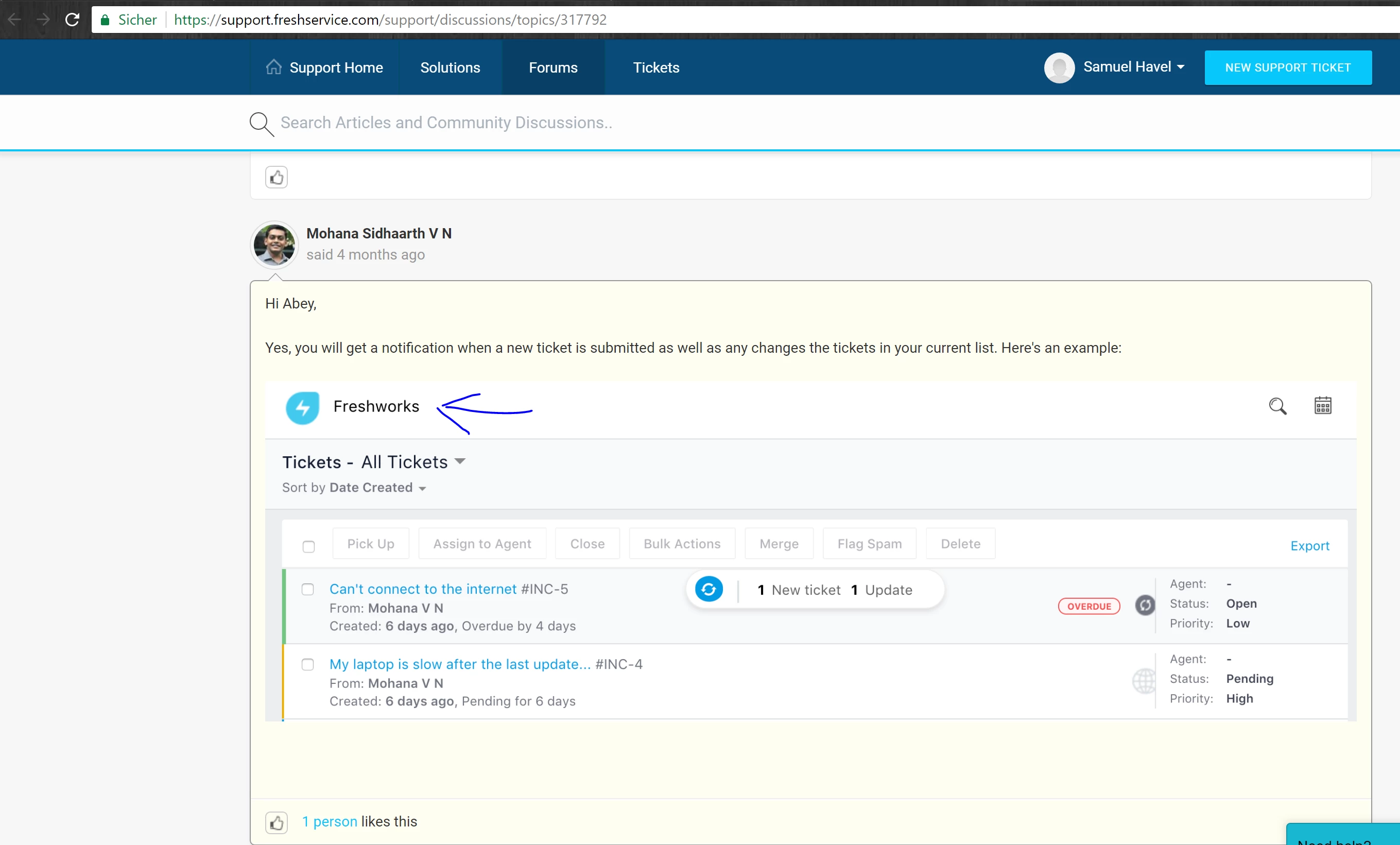
Task: Click the source icon next to OVERDUE badge
Action: coord(1144,605)
